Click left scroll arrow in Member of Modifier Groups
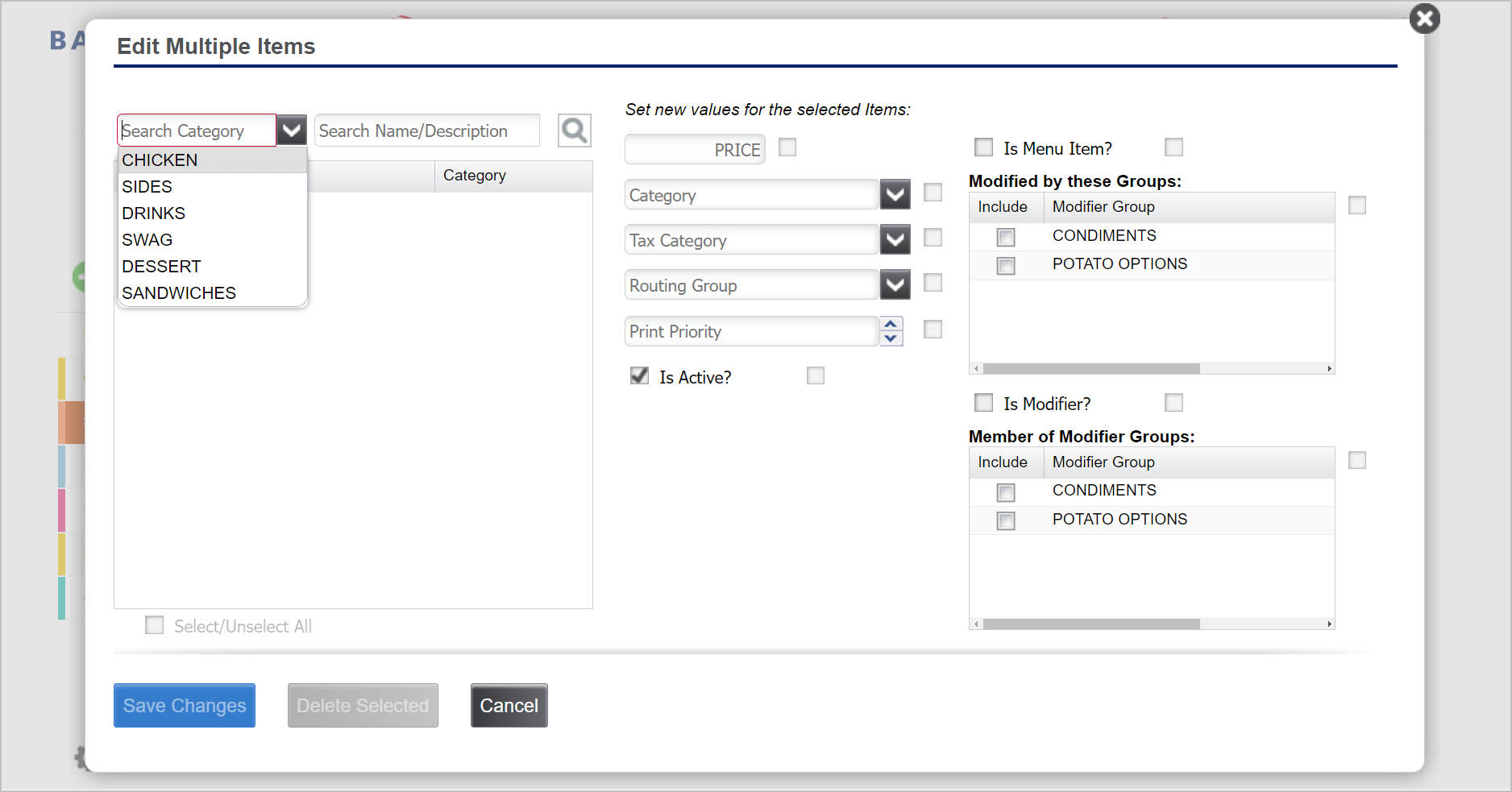The height and width of the screenshot is (792, 1512). click(x=976, y=624)
